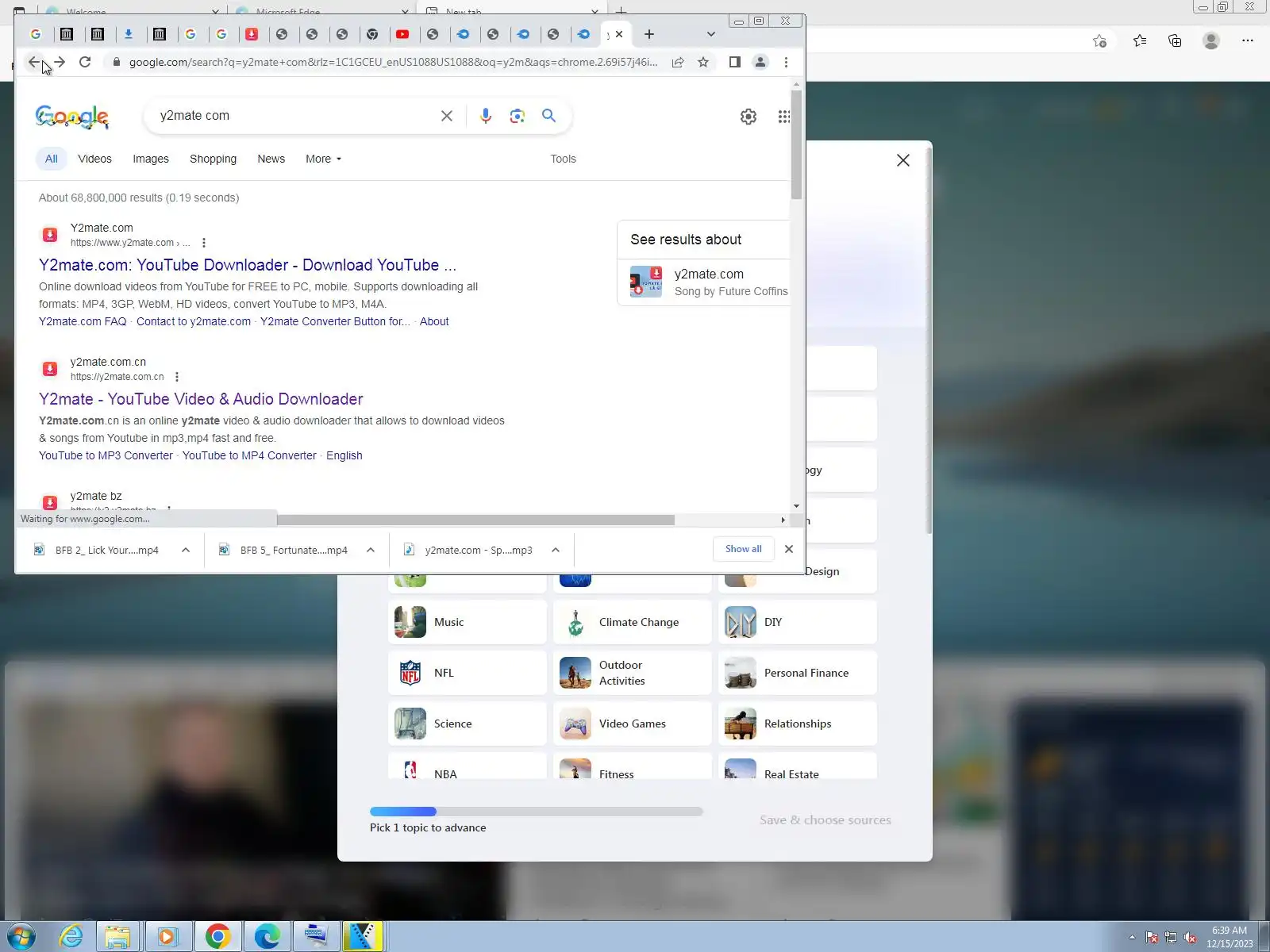
Task: Open Chrome's side panel
Action: (735, 62)
